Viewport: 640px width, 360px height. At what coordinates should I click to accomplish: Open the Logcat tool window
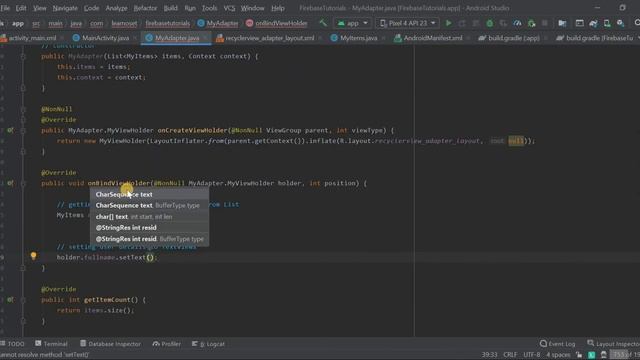pyautogui.click(x=208, y=344)
